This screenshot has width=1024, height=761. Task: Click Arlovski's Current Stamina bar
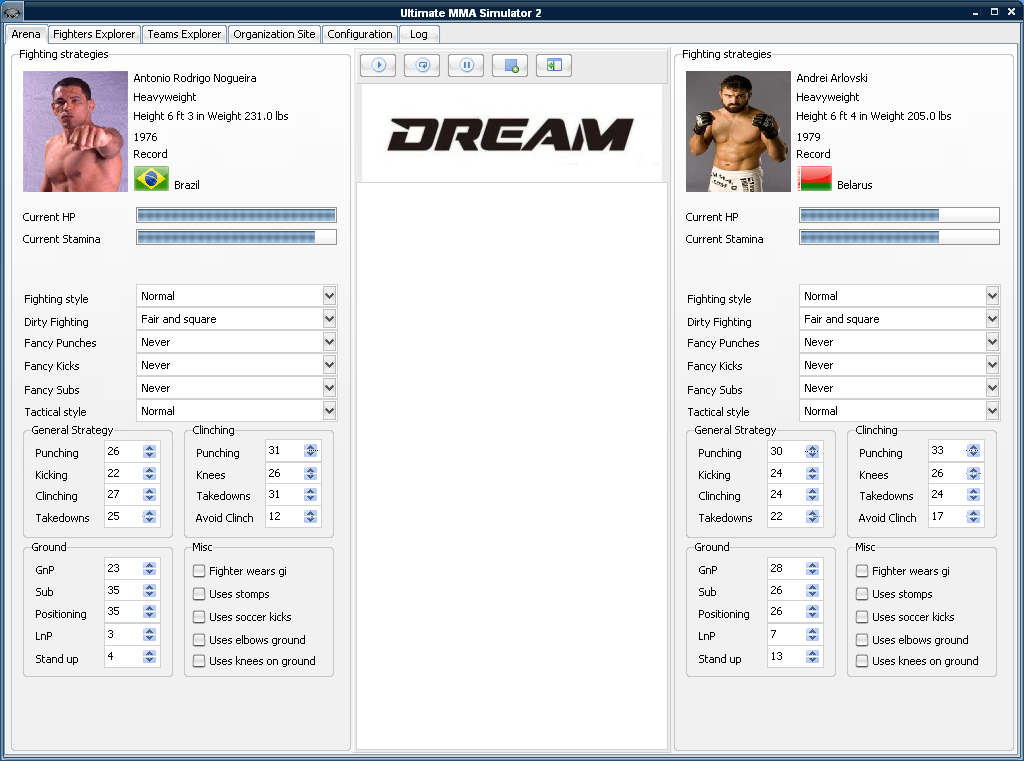pos(899,237)
